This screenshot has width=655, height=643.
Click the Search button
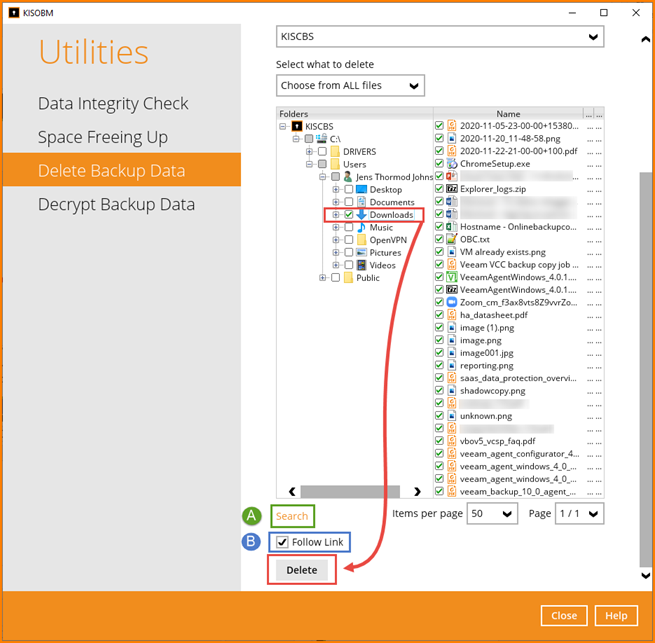292,516
